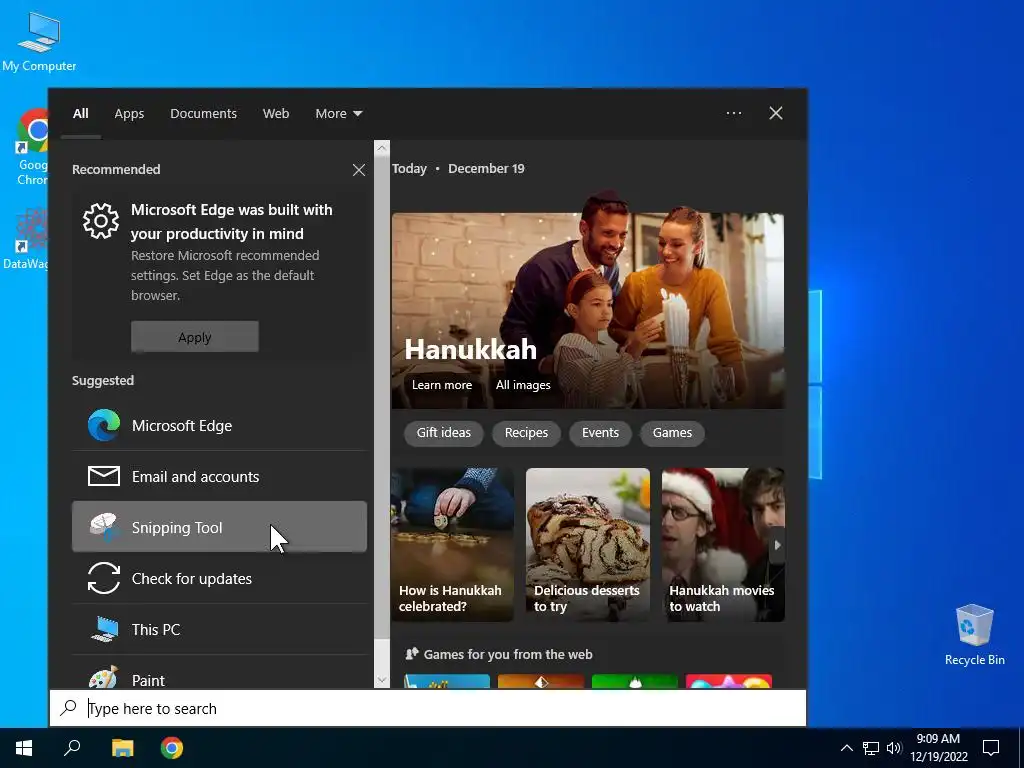Open 'Hanukkah movies to watch' card

pos(723,545)
